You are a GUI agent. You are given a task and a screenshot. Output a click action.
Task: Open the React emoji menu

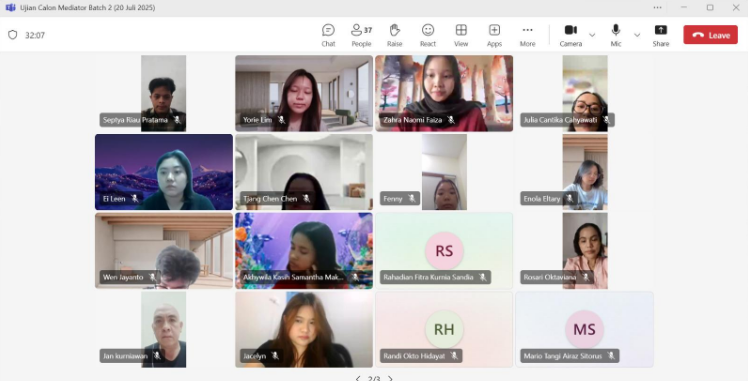point(428,35)
